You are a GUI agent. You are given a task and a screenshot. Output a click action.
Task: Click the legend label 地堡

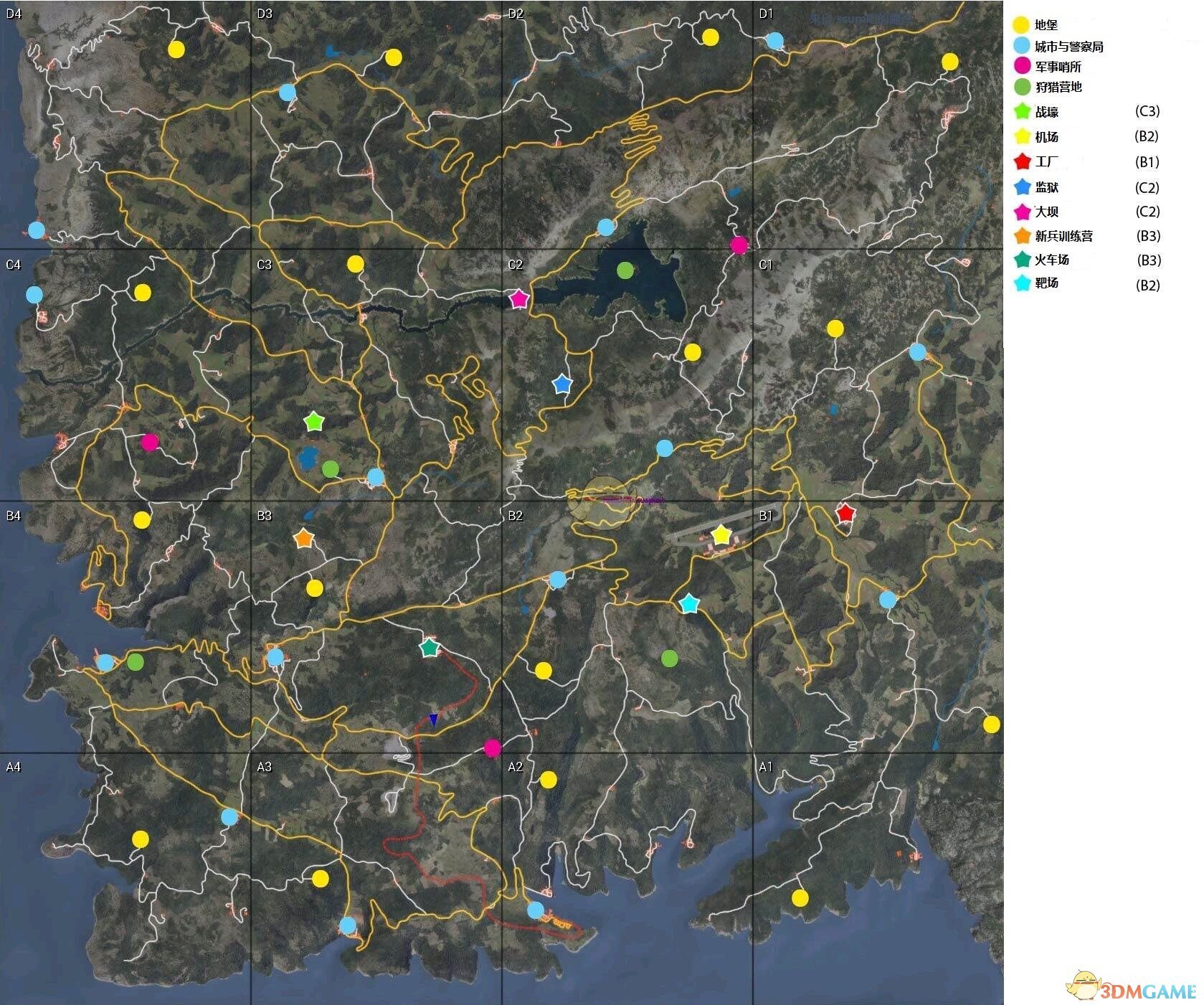tap(1046, 25)
